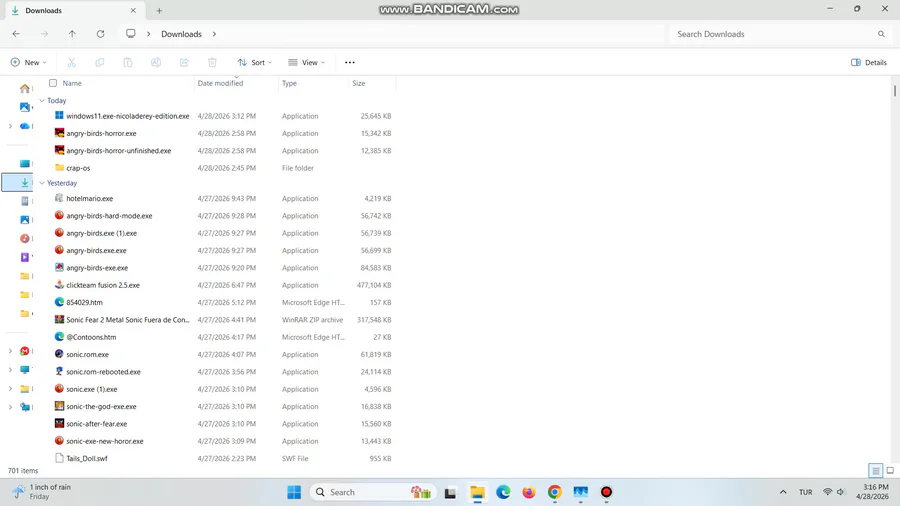Go back with the left arrow

click(16, 34)
